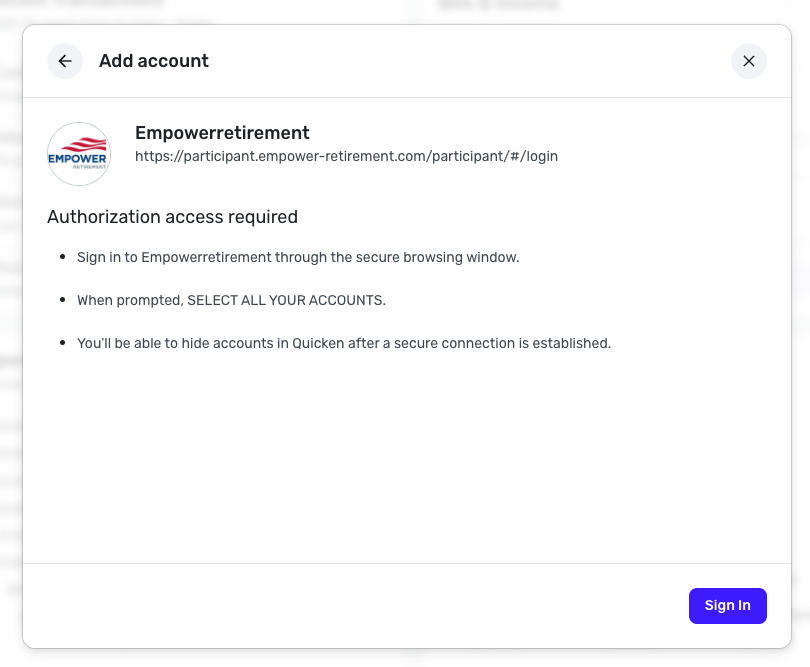
Task: Click the word Quicken in instructions
Action: [318, 343]
